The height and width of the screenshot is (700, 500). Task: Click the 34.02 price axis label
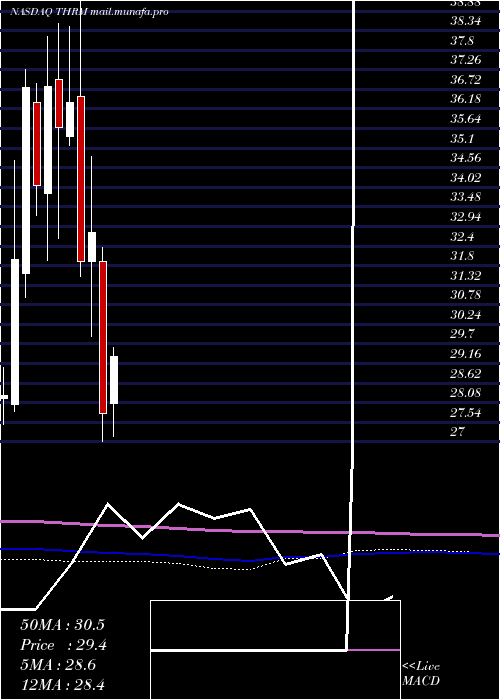tap(466, 178)
